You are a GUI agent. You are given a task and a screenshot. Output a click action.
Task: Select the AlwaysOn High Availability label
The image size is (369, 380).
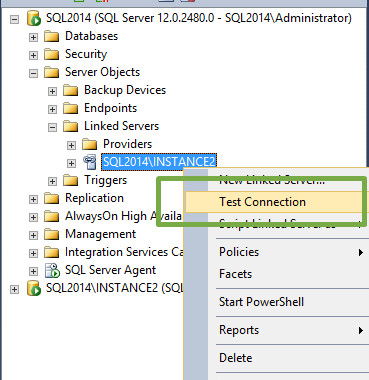click(x=123, y=216)
